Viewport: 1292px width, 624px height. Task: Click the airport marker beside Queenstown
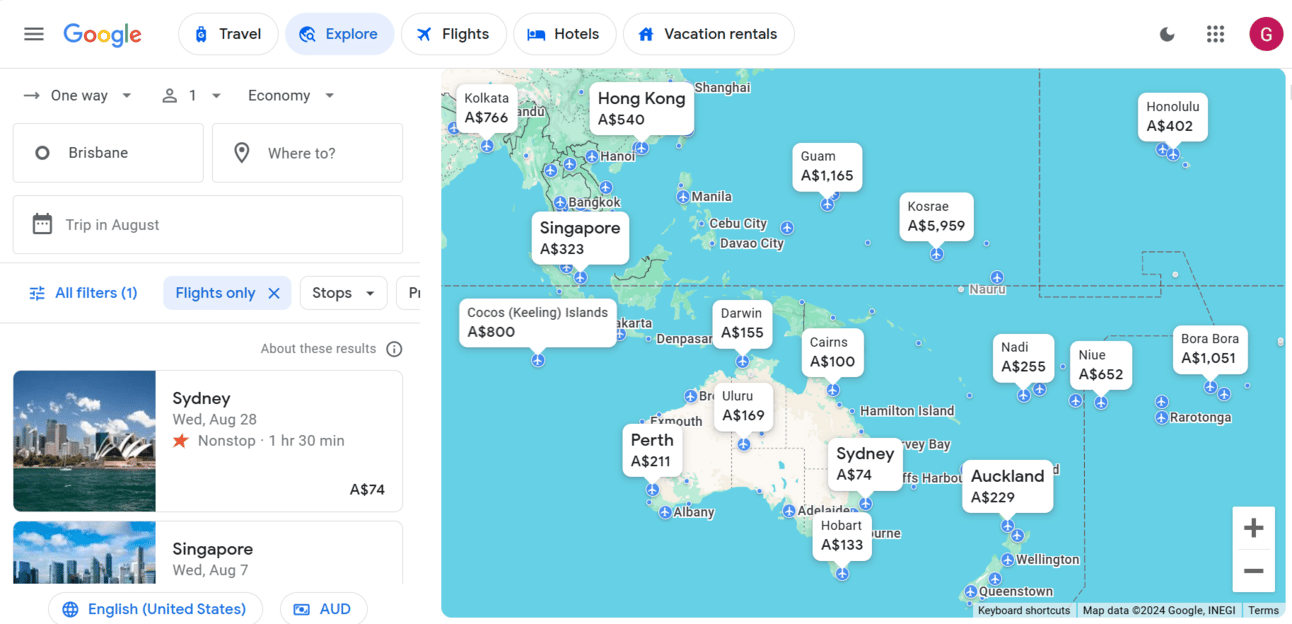[x=970, y=592]
